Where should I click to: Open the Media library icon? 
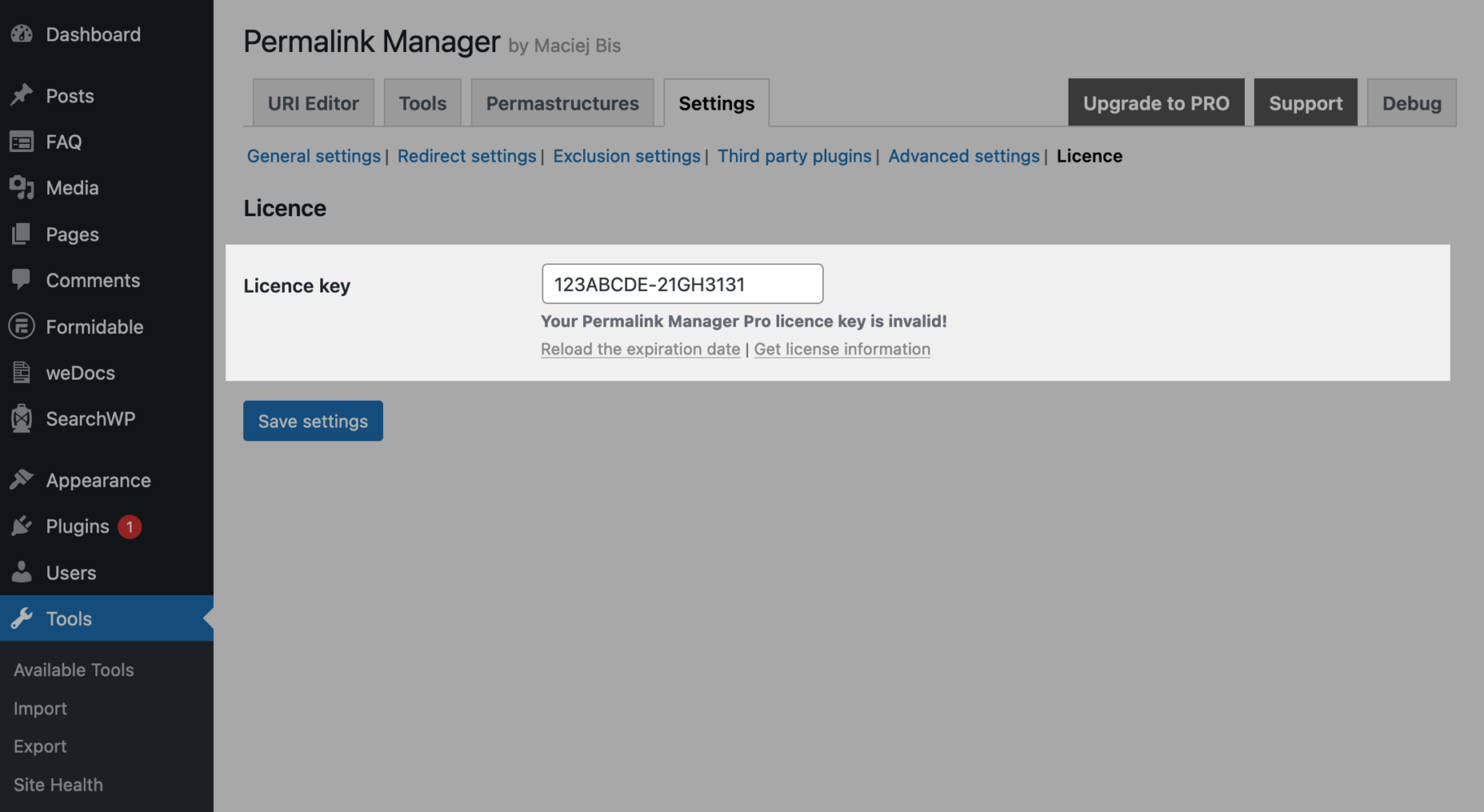(22, 188)
